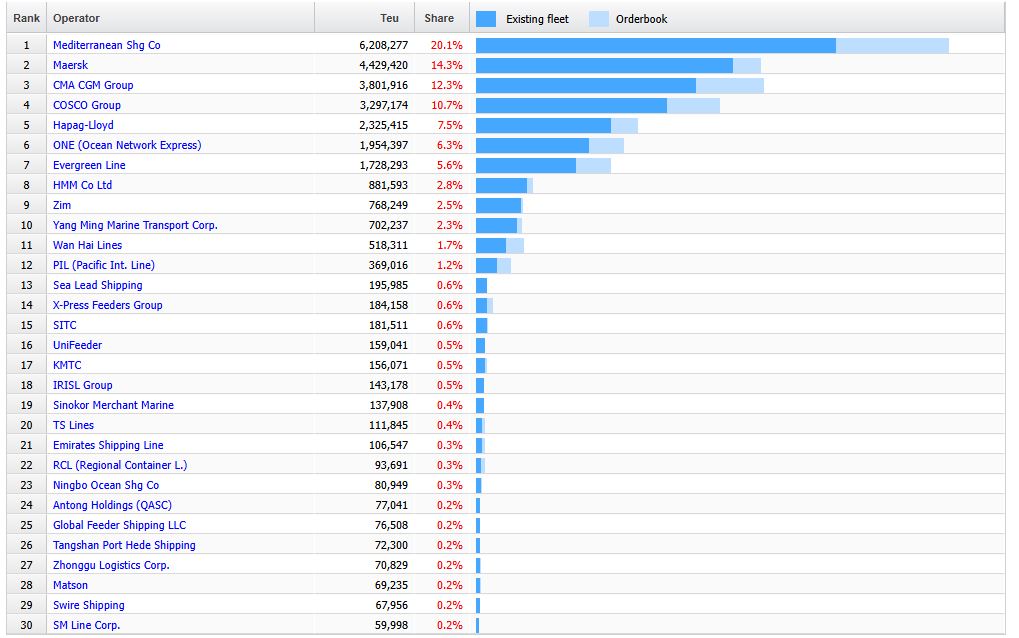Select Zhonggu Logistics Corp. link
Screen dimensions: 1019x638
click(111, 565)
